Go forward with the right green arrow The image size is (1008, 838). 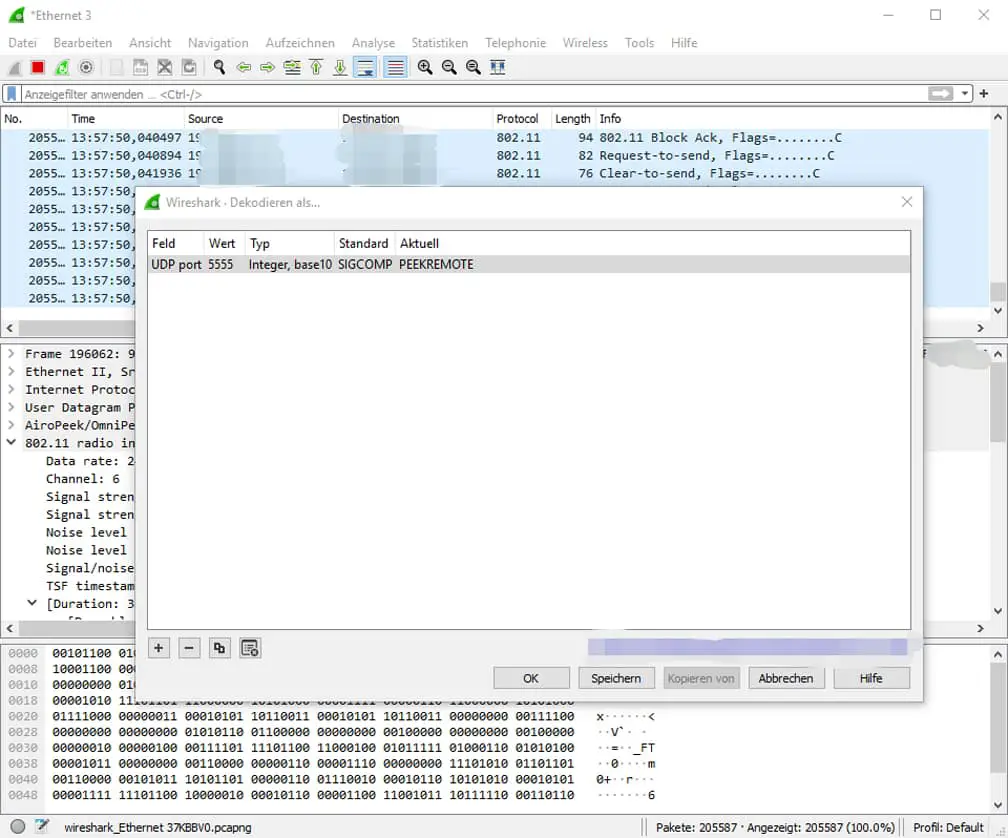pyautogui.click(x=267, y=67)
